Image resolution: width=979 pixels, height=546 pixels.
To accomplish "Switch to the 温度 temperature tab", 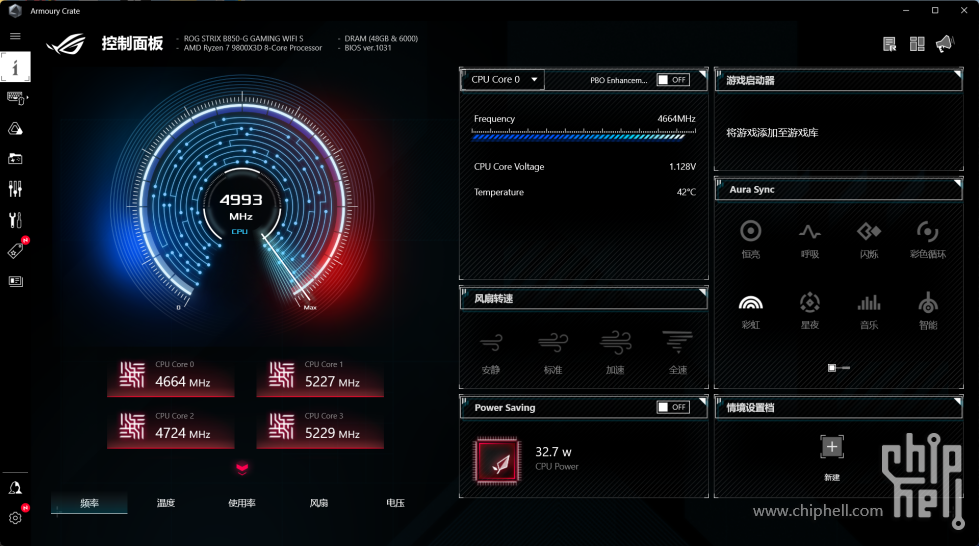I will [165, 503].
